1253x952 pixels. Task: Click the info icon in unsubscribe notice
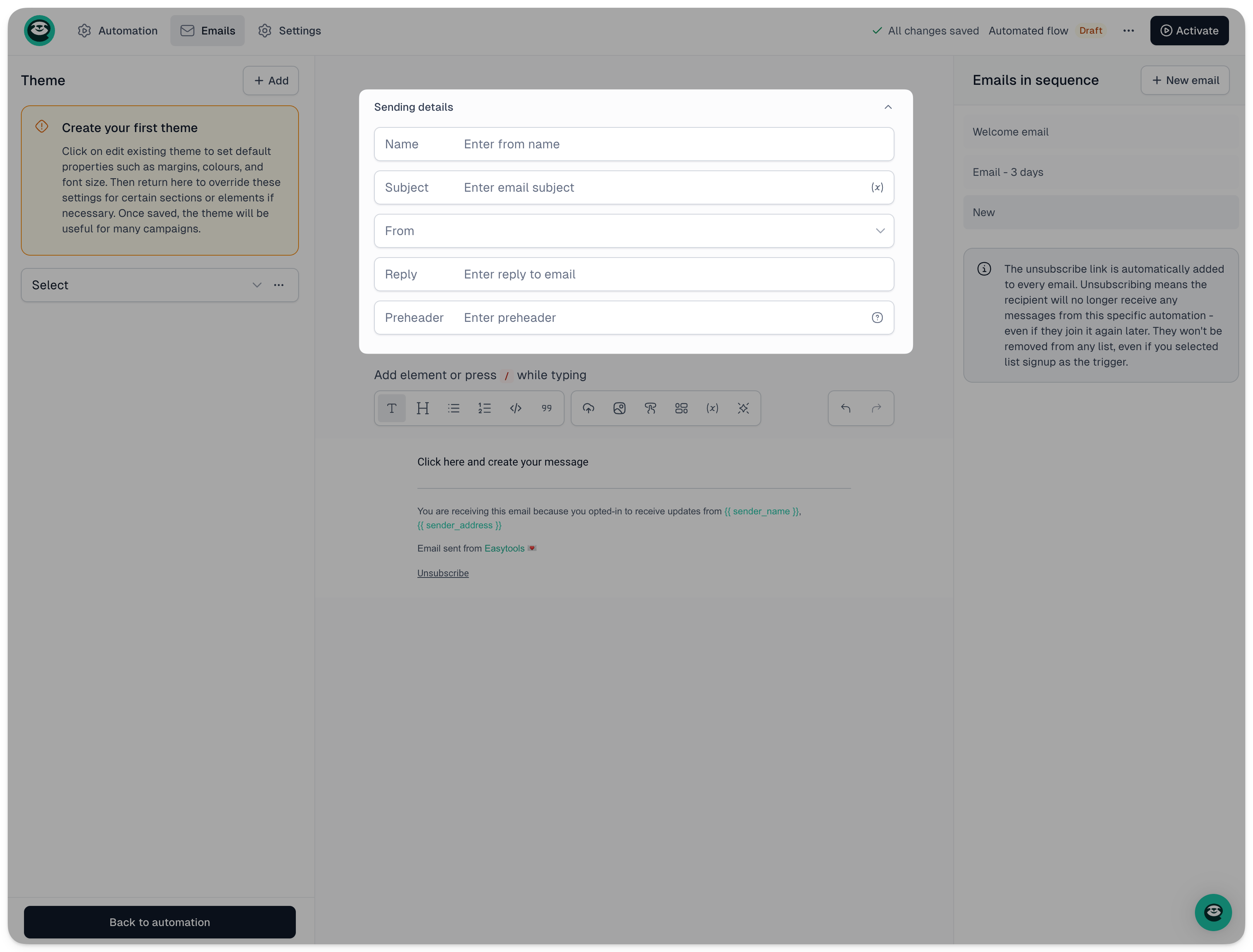coord(984,269)
